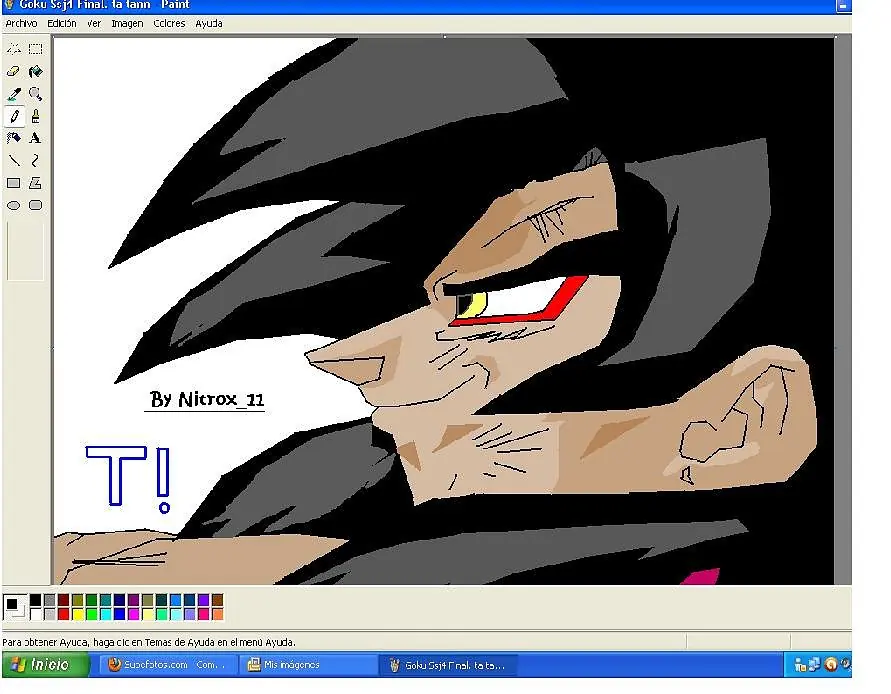Pick the black color swatch

pos(35,600)
